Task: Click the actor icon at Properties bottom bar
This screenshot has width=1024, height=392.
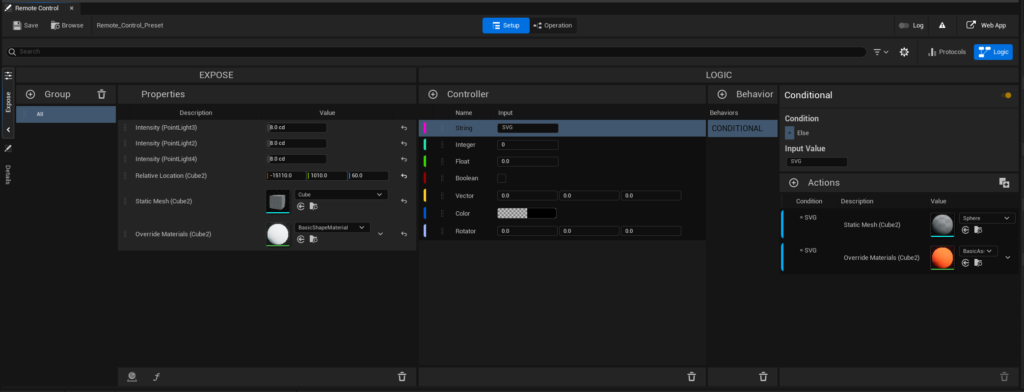Action: pos(132,376)
